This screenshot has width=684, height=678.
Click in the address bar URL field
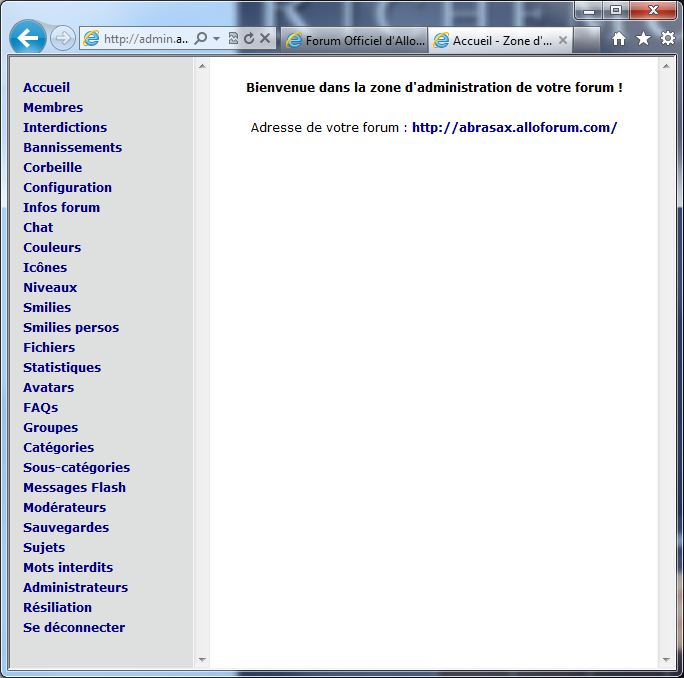[145, 39]
